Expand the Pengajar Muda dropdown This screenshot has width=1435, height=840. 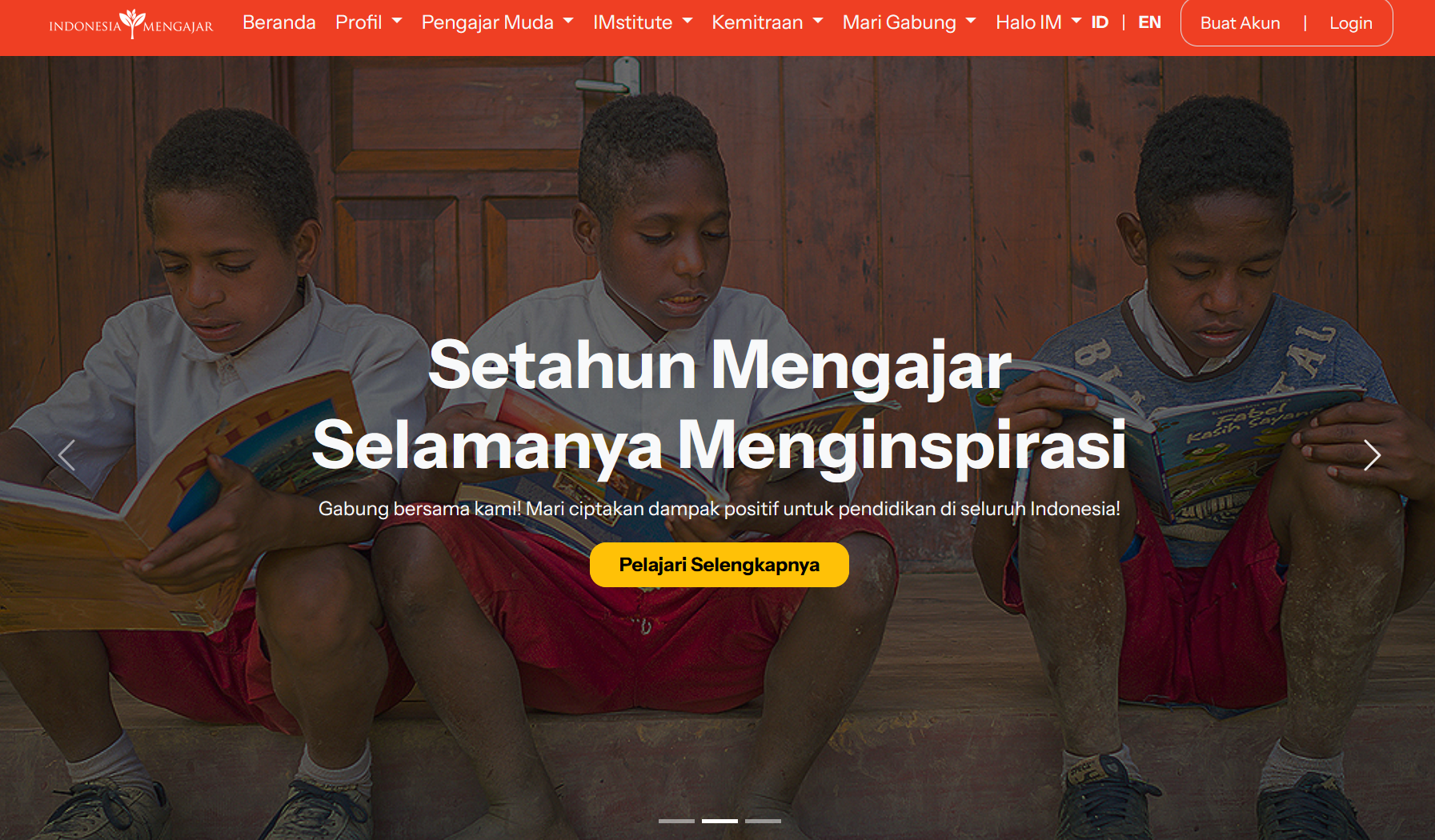coord(497,22)
